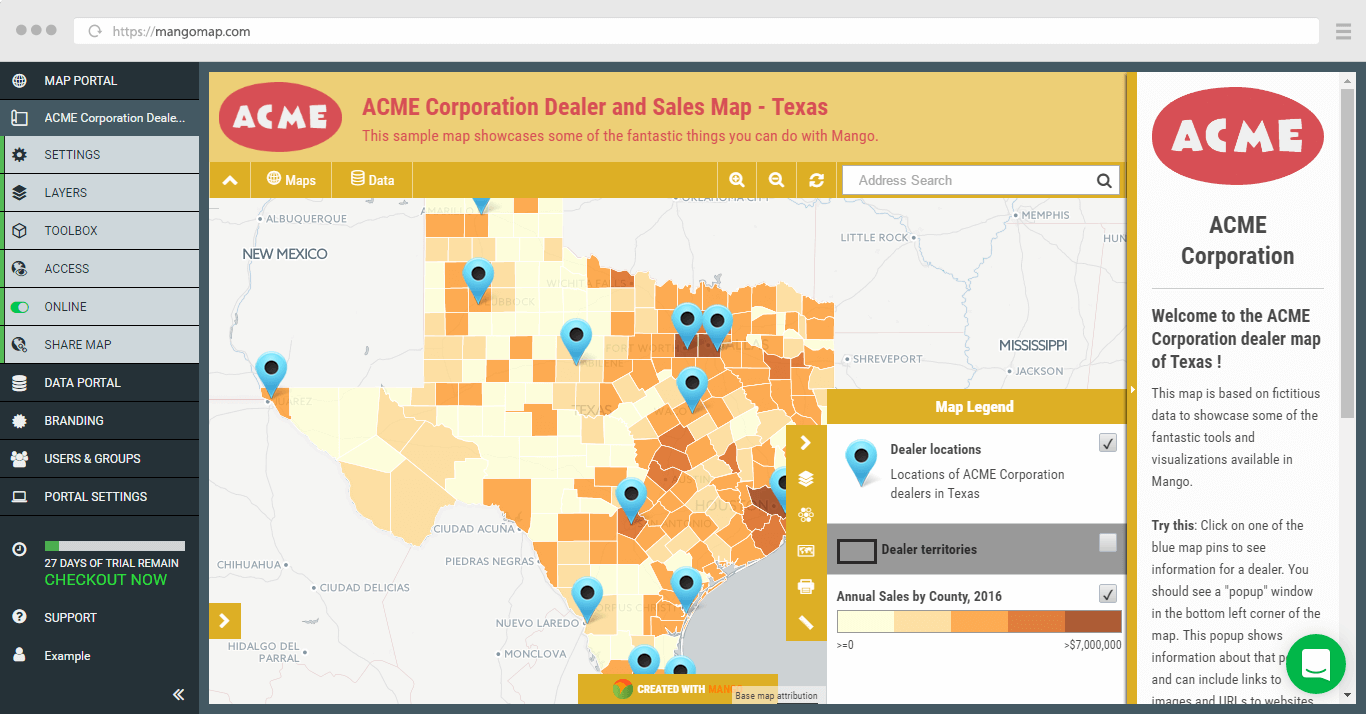This screenshot has width=1366, height=714.
Task: Open the browser hamburger menu
Action: [x=1343, y=31]
